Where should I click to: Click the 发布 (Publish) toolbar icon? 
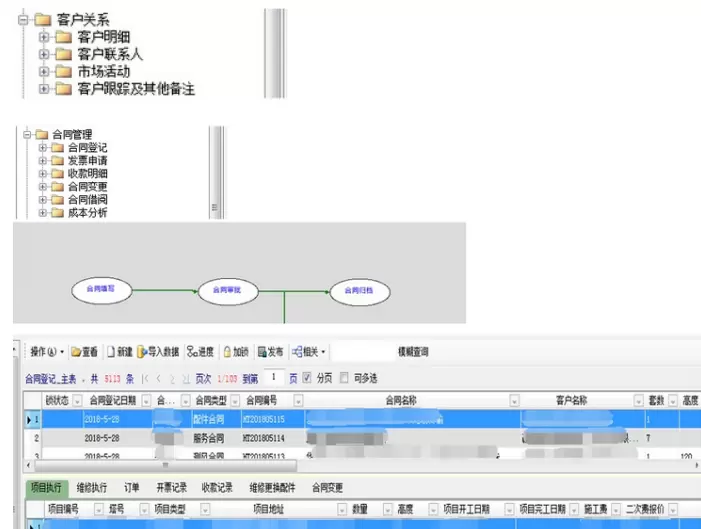pos(262,352)
